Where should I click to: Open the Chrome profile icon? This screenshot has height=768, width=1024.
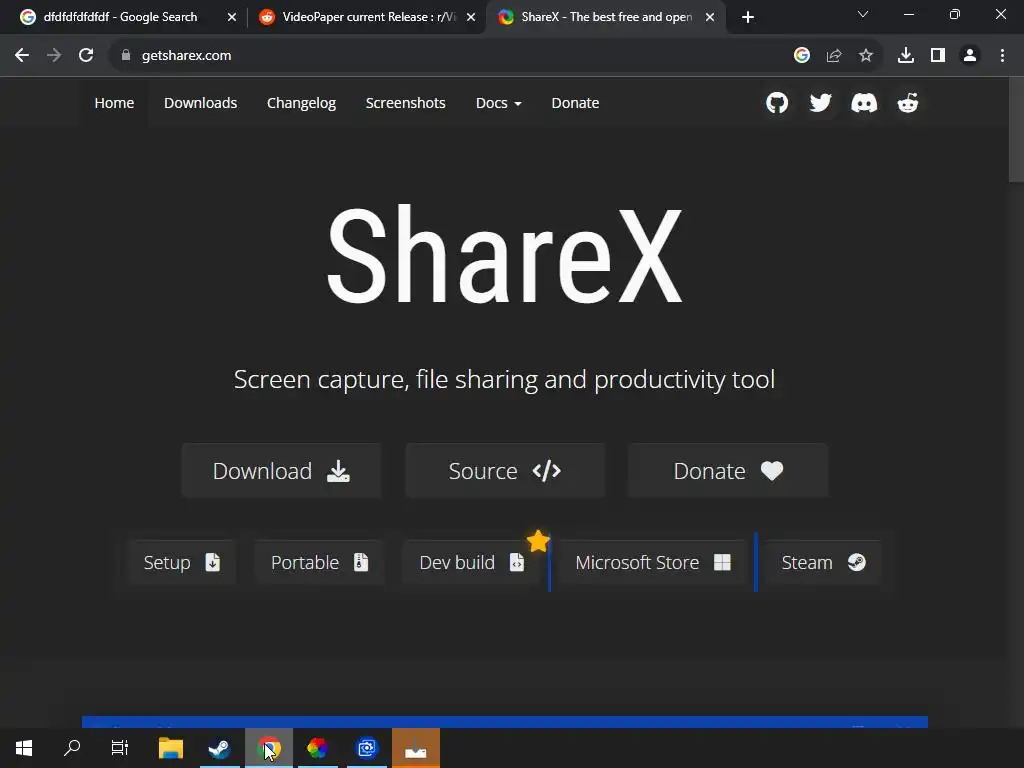click(970, 56)
